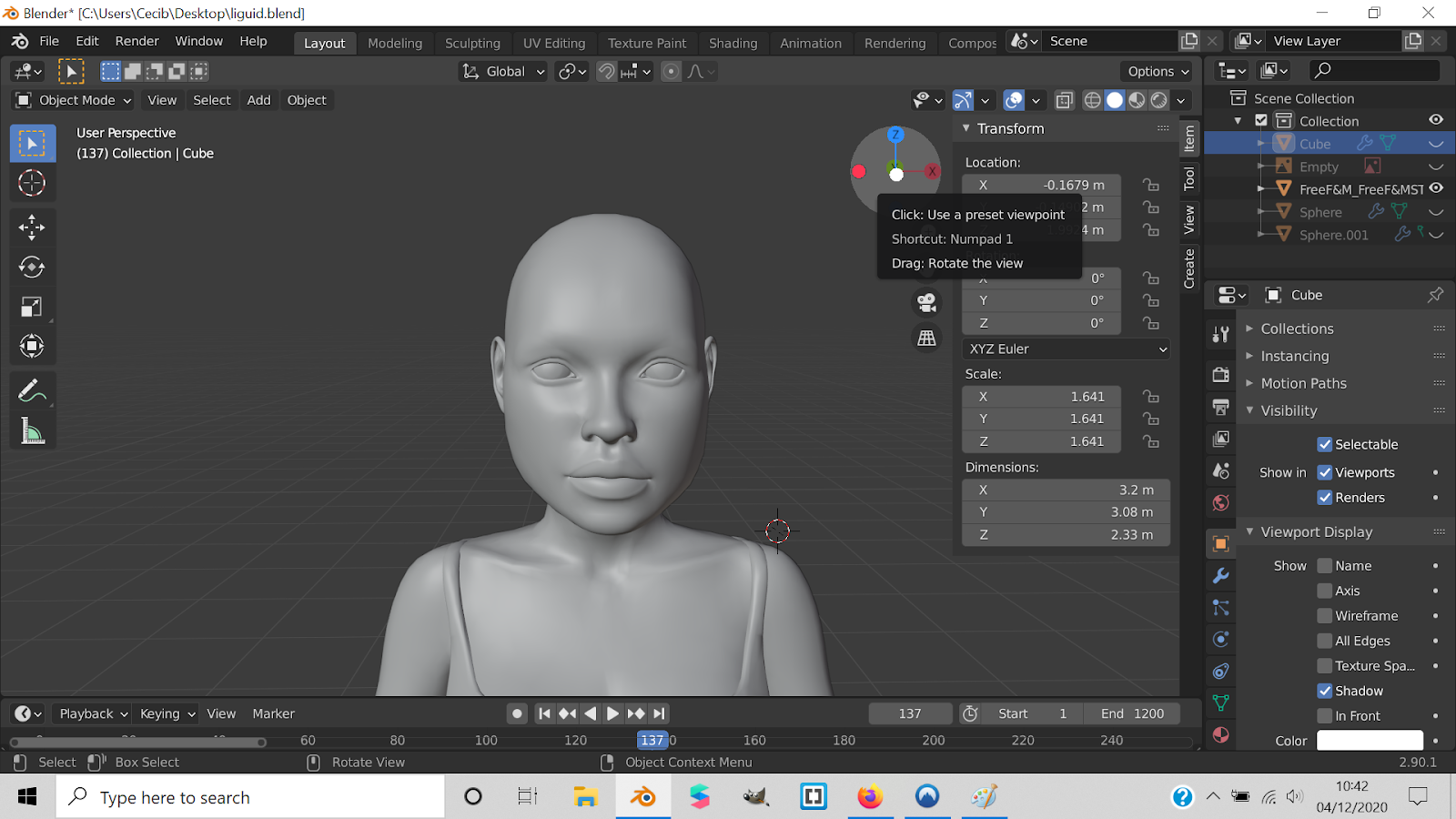Open Object Constraint properties tab icon
This screenshot has height=819, width=1456.
[x=1221, y=672]
